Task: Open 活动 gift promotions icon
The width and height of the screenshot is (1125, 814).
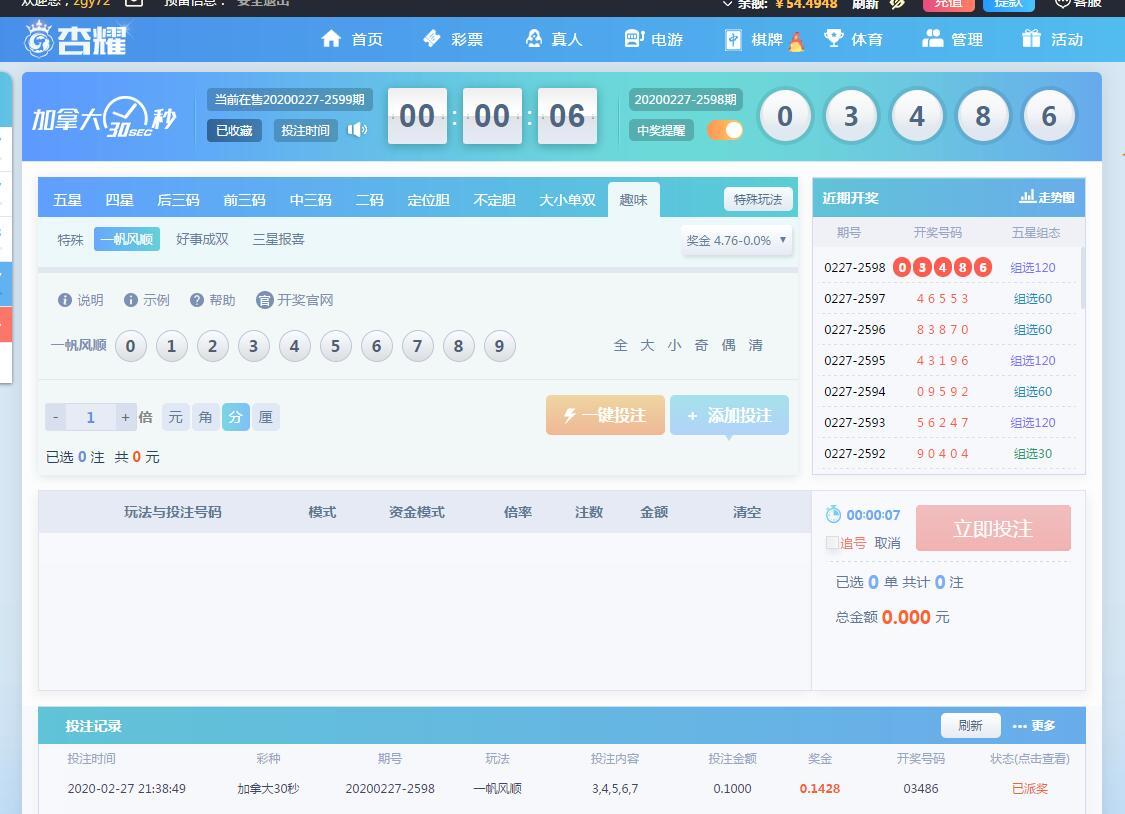Action: [x=1031, y=38]
